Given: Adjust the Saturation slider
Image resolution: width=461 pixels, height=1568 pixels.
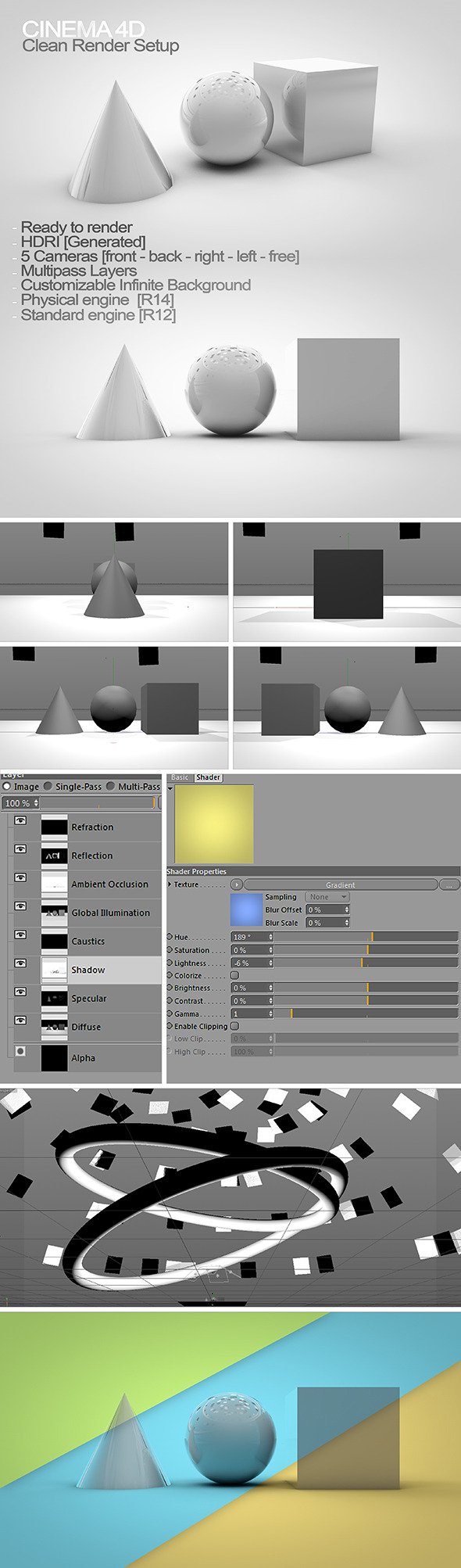Looking at the screenshot, I should (x=366, y=949).
